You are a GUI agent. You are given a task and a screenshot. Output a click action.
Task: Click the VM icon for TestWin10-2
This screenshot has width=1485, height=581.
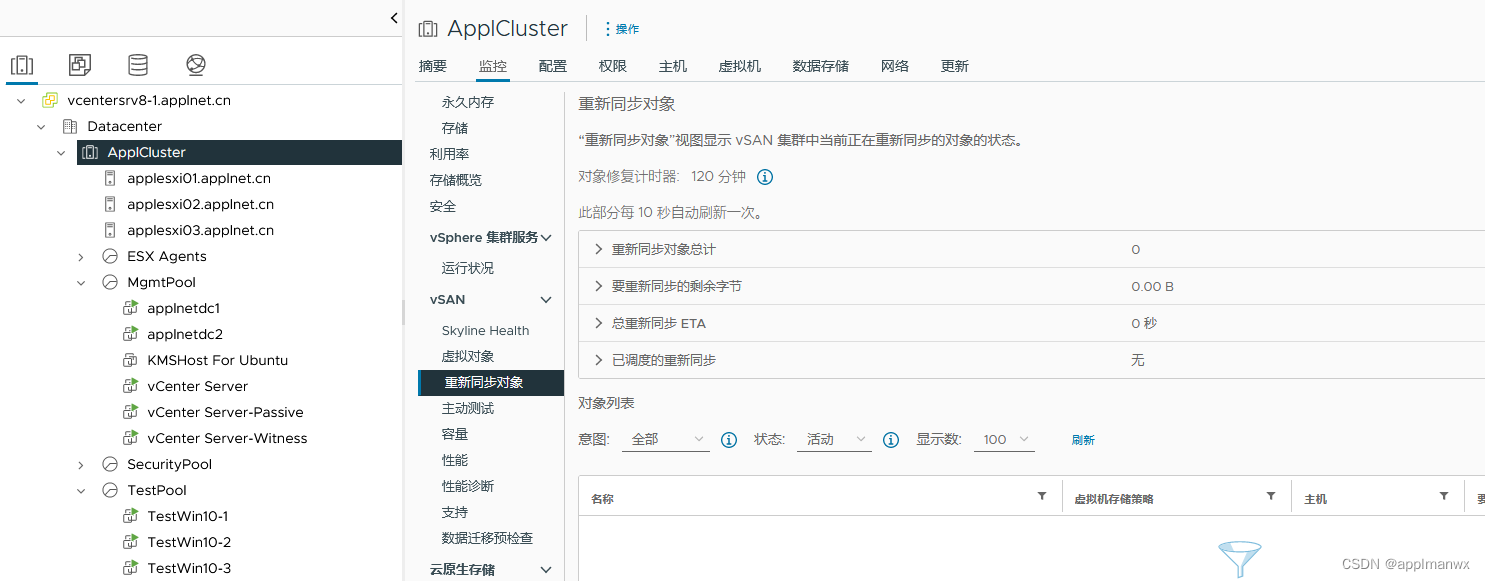point(130,542)
